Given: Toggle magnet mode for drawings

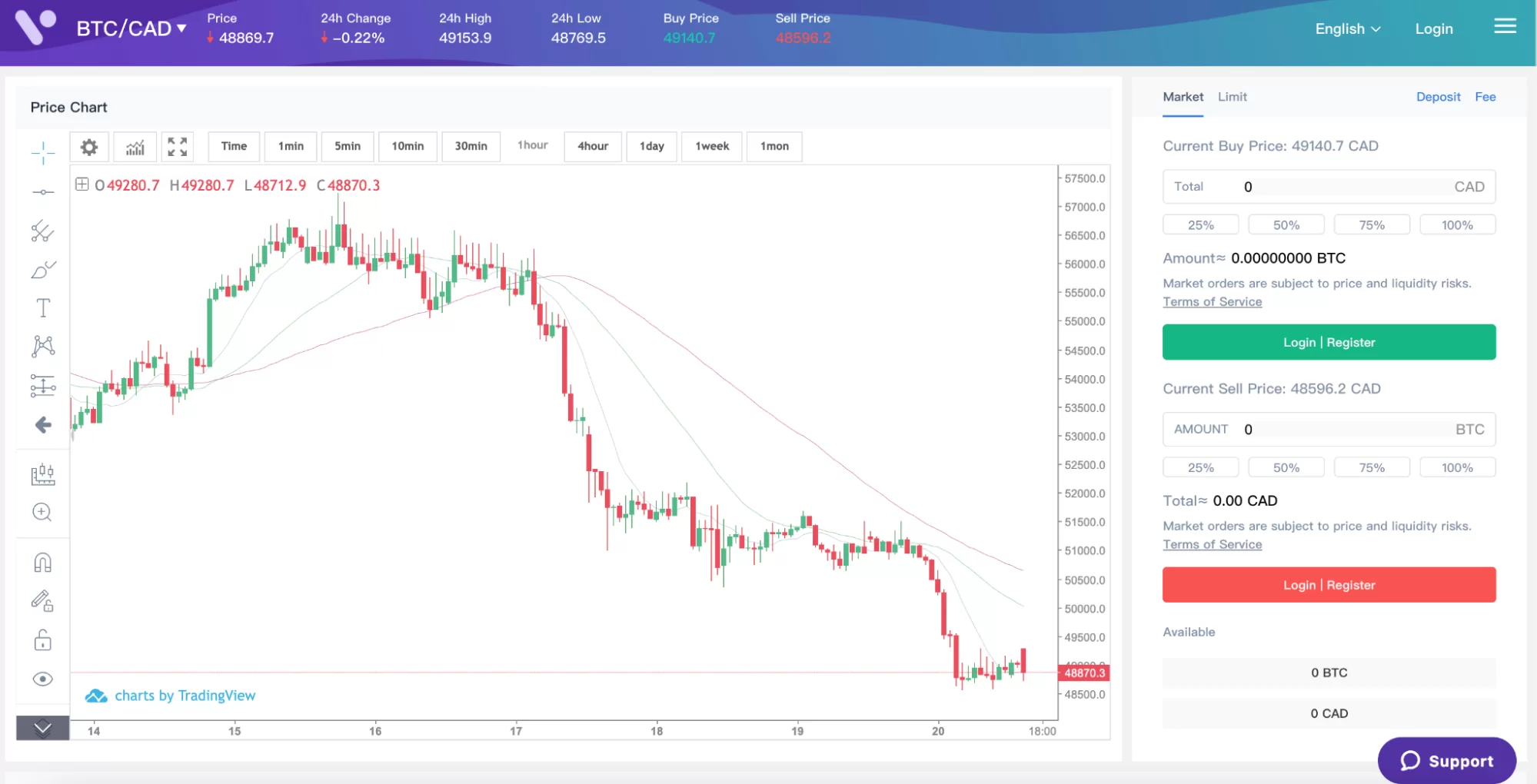Looking at the screenshot, I should (43, 563).
